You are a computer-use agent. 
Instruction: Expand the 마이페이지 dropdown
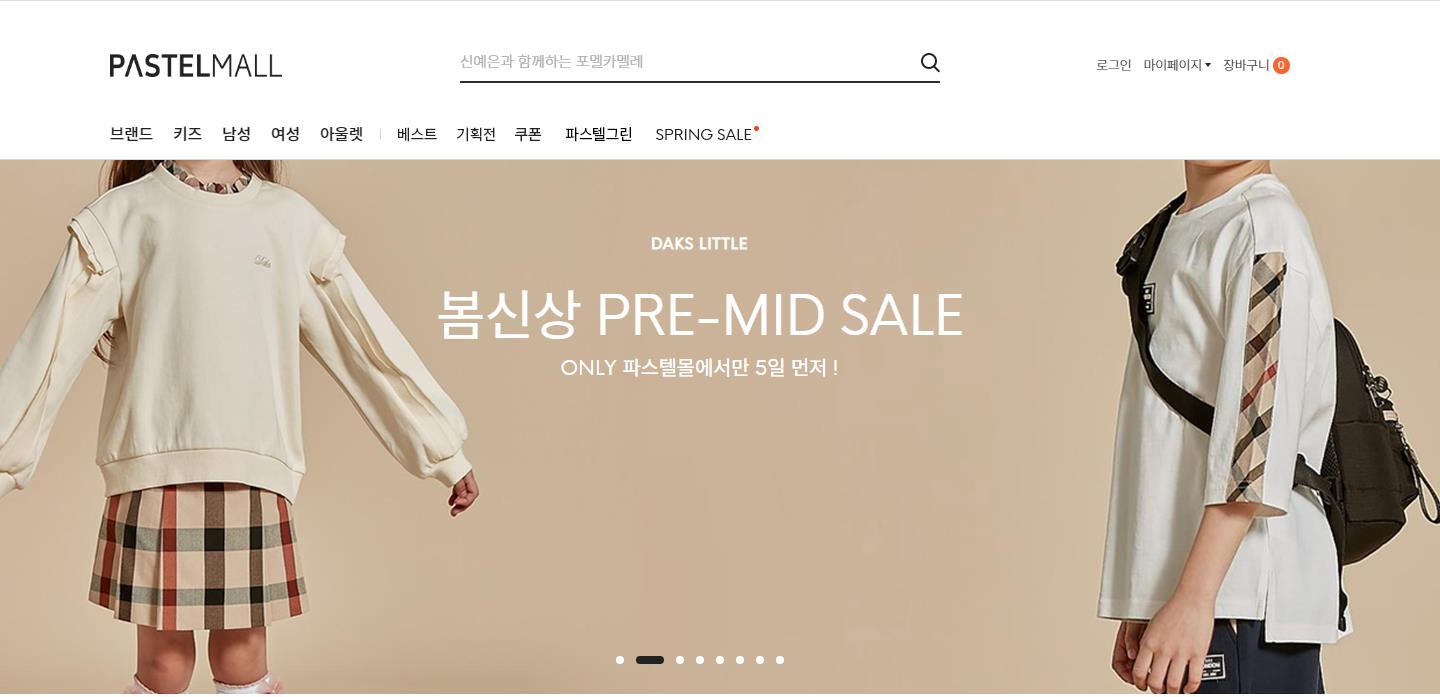pos(1177,65)
